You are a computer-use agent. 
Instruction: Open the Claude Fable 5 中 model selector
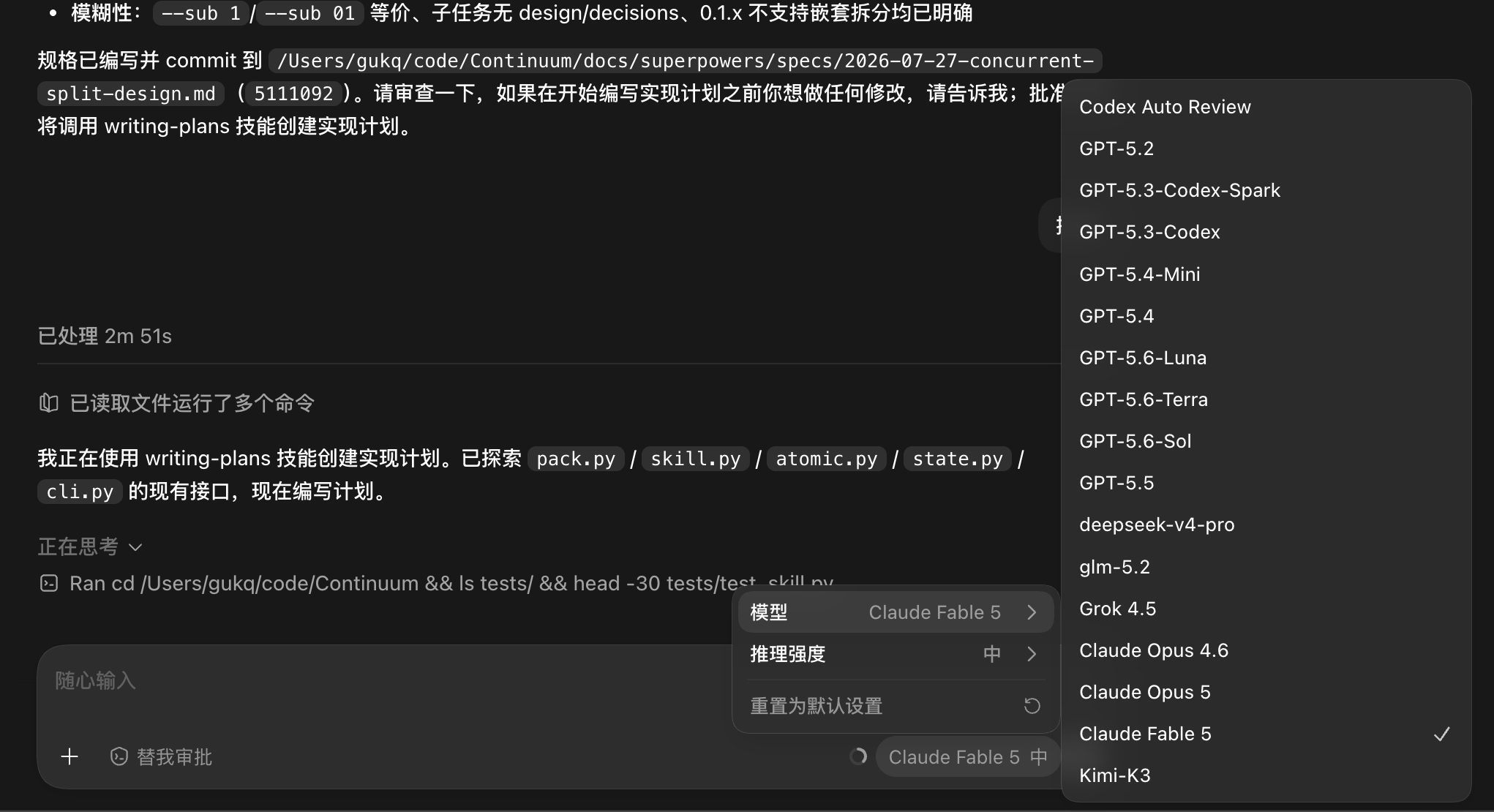[x=967, y=757]
